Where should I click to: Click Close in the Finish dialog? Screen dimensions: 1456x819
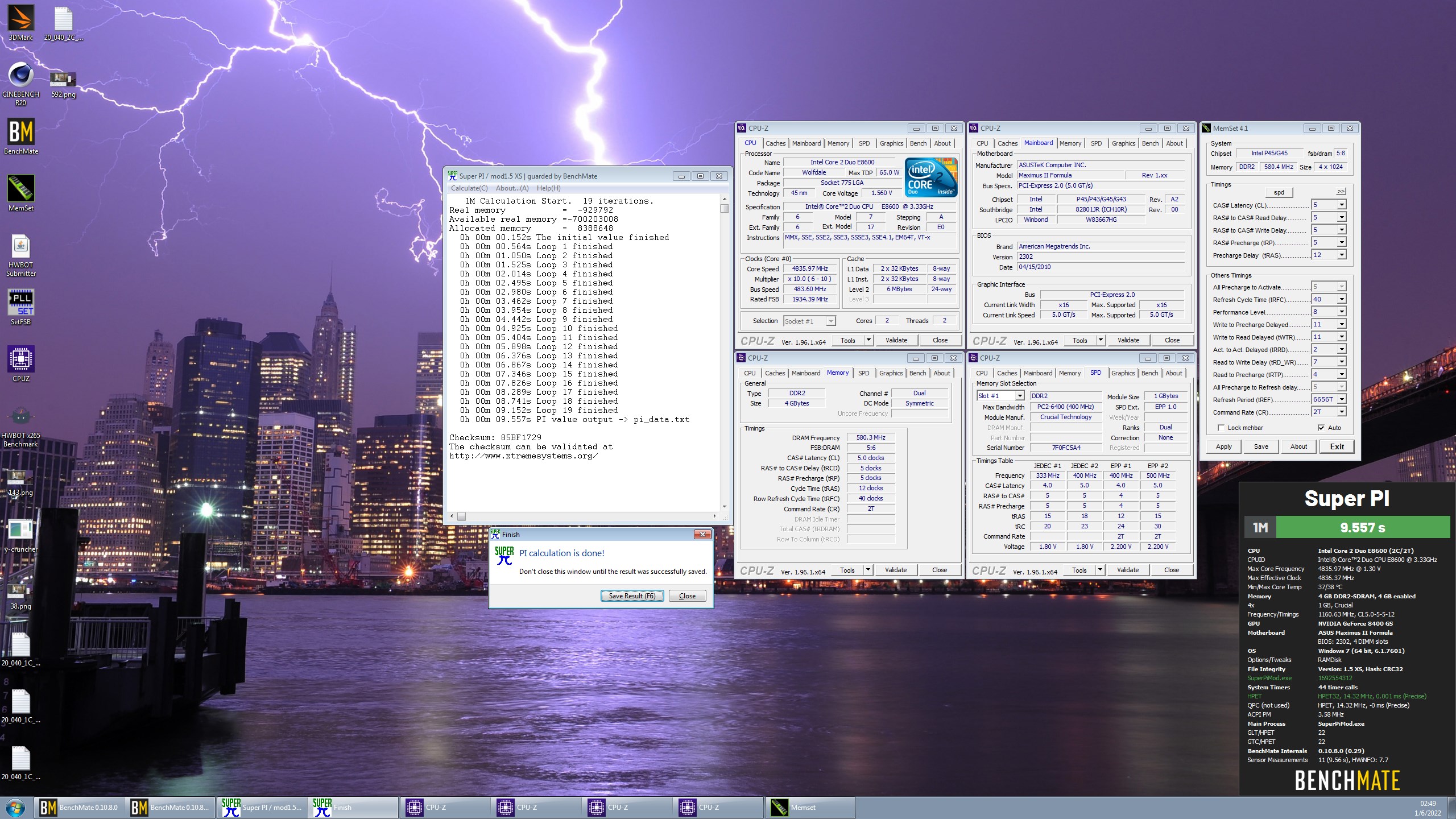687,596
